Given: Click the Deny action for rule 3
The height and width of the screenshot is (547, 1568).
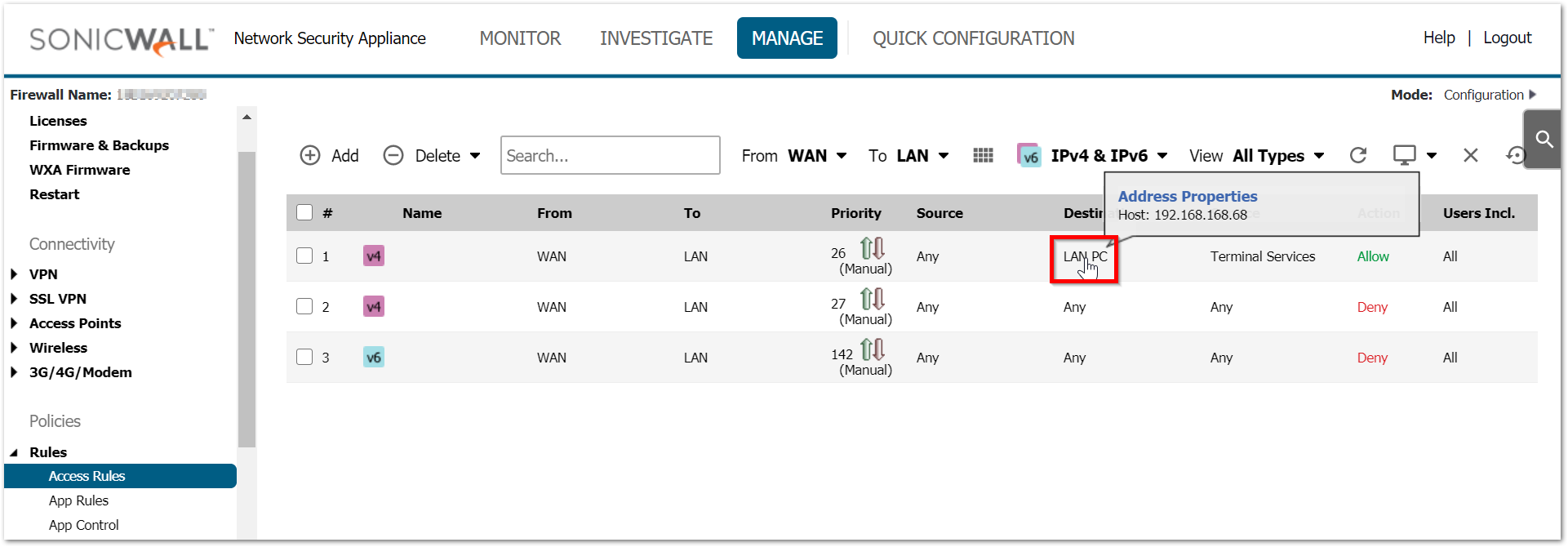Looking at the screenshot, I should pyautogui.click(x=1372, y=358).
